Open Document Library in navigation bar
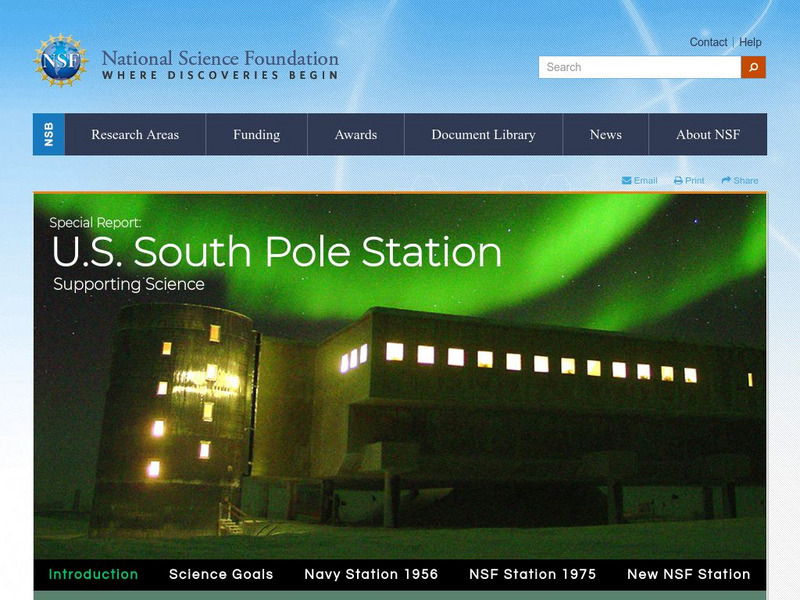800x600 pixels. (483, 135)
